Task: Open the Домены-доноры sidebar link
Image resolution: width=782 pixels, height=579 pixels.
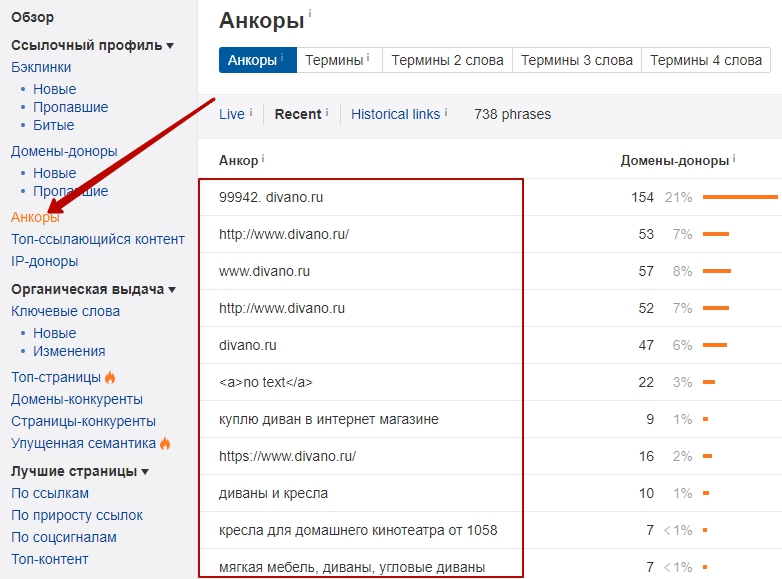Action: coord(64,151)
